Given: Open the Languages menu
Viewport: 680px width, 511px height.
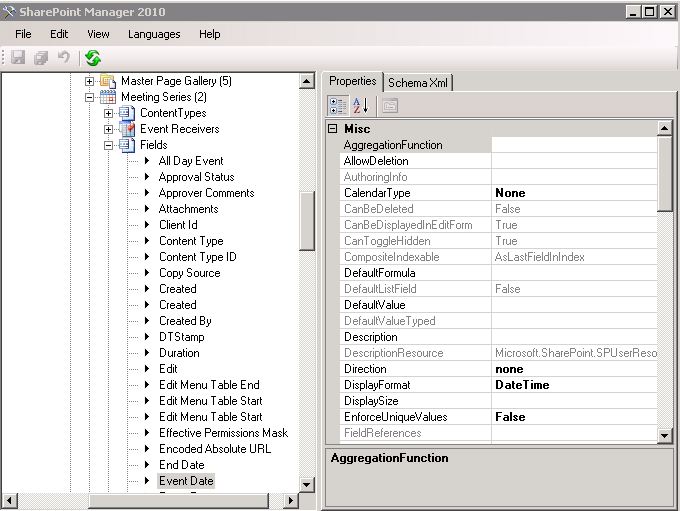Looking at the screenshot, I should [x=154, y=34].
